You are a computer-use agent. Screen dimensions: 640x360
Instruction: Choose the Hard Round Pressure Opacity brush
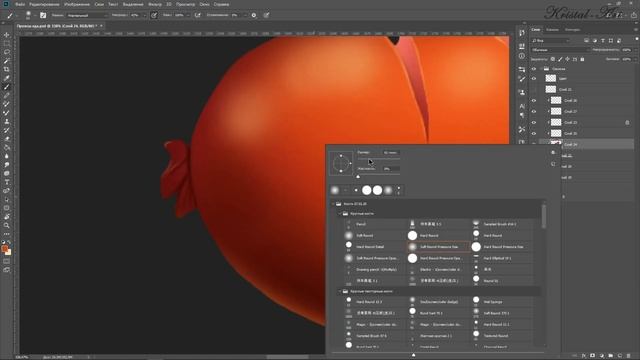439,258
